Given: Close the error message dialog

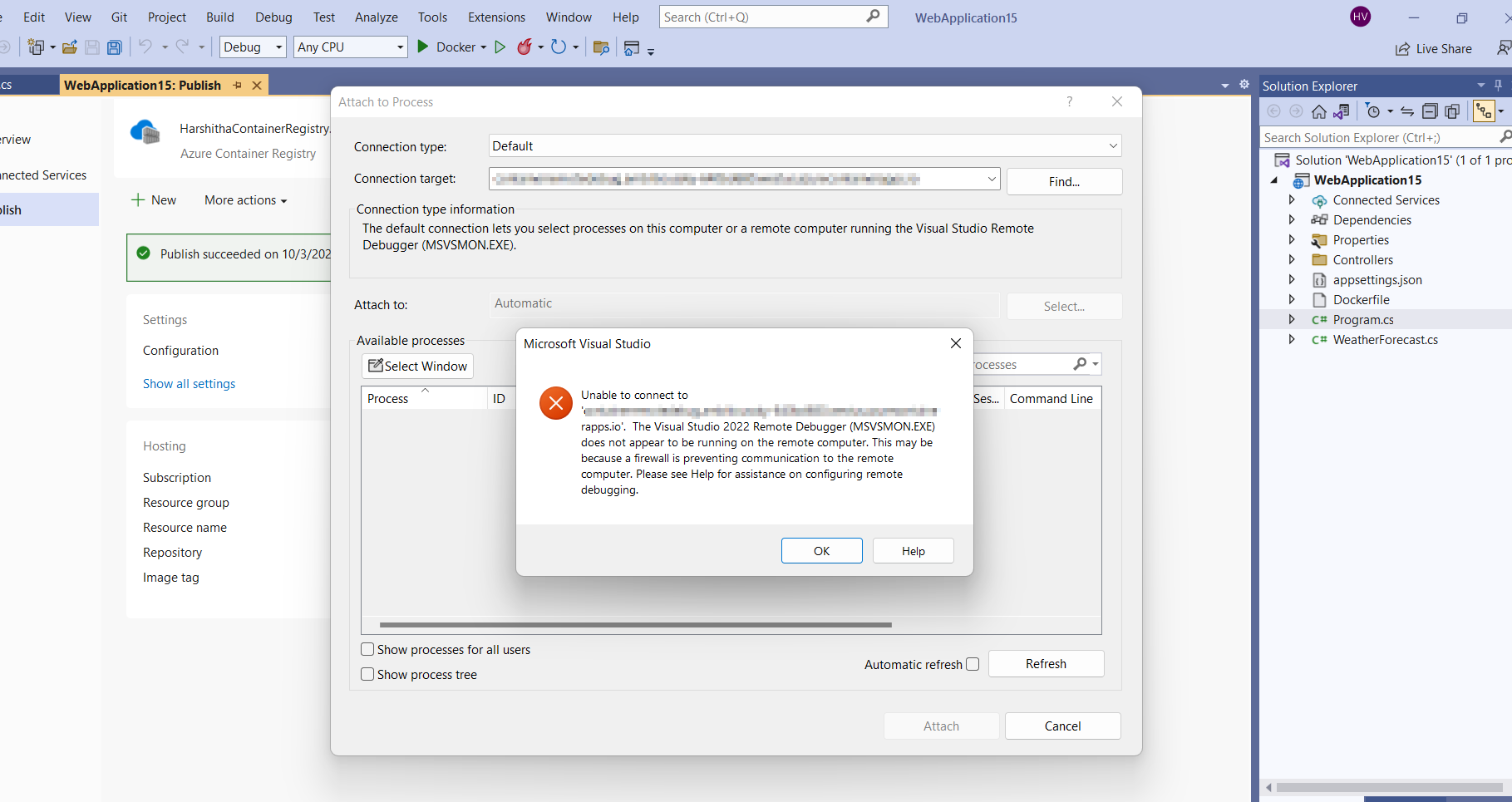Looking at the screenshot, I should (x=956, y=343).
